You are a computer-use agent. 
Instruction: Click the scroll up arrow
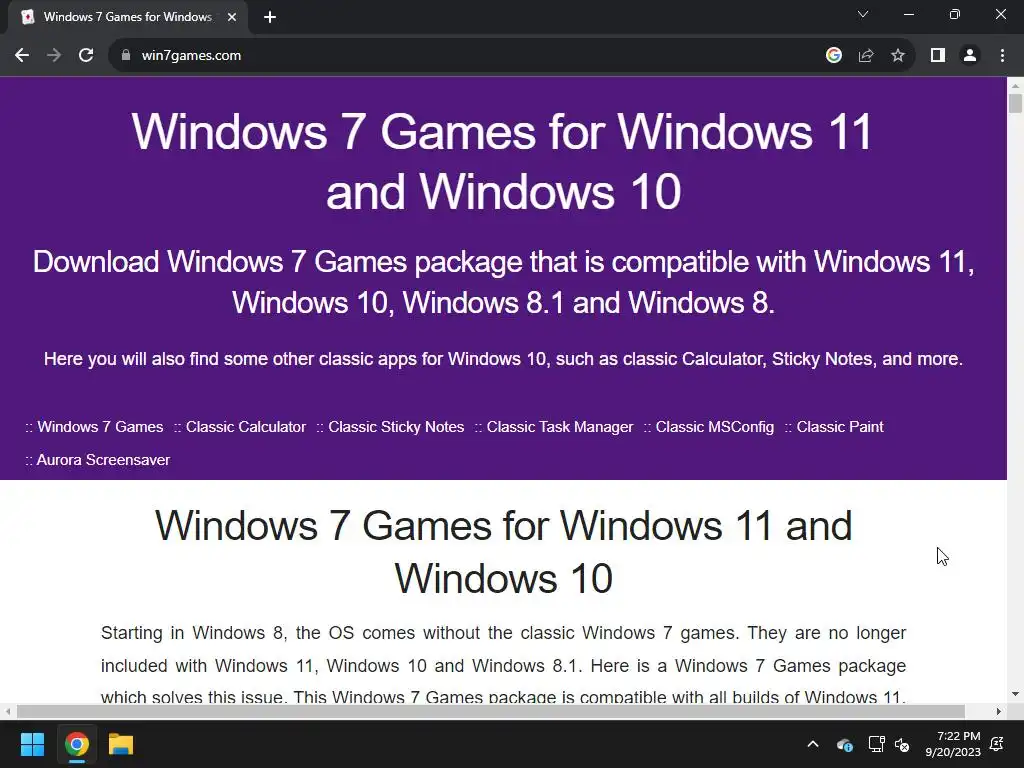1015,85
